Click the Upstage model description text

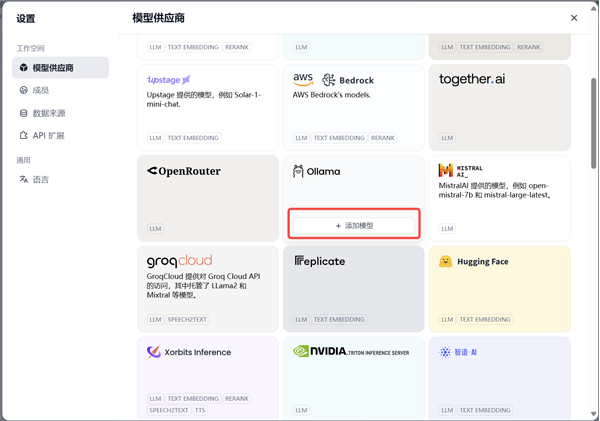pyautogui.click(x=204, y=99)
